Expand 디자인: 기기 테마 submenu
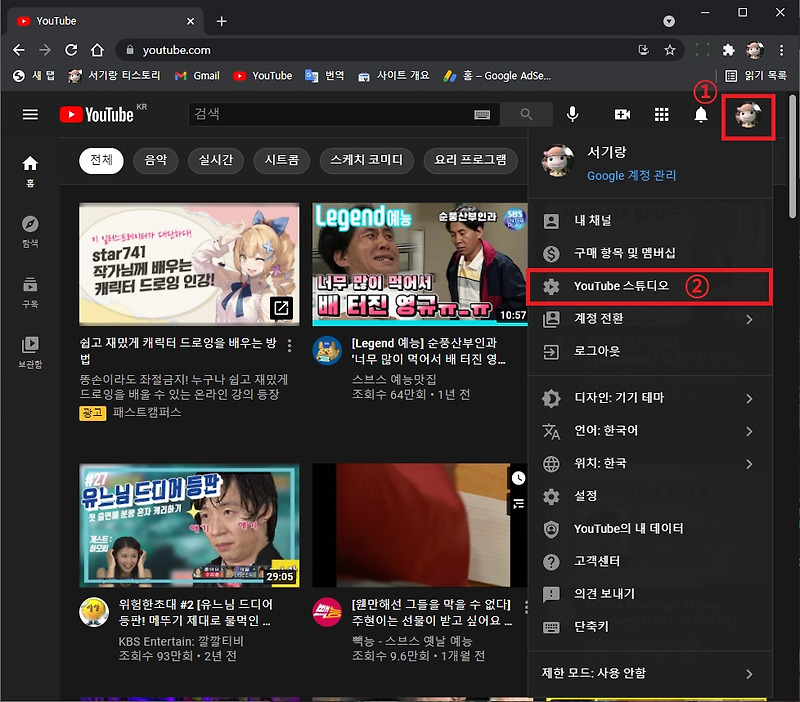Image resolution: width=800 pixels, height=702 pixels. point(650,398)
